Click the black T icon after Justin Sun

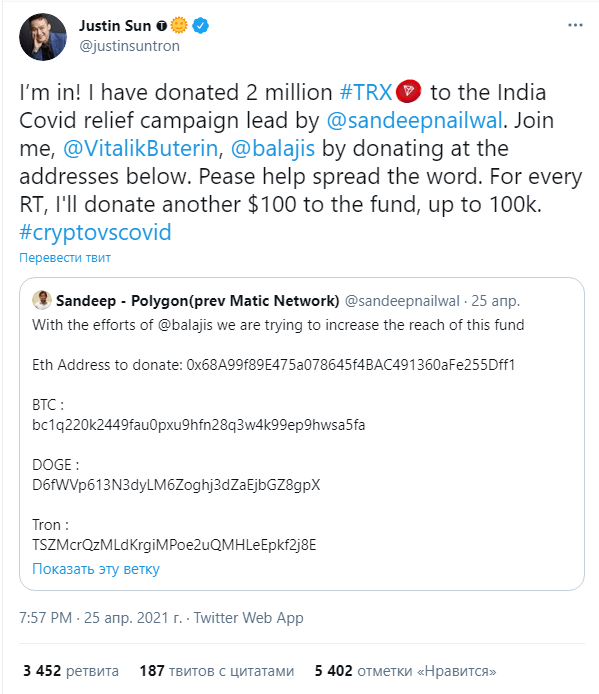[x=162, y=26]
